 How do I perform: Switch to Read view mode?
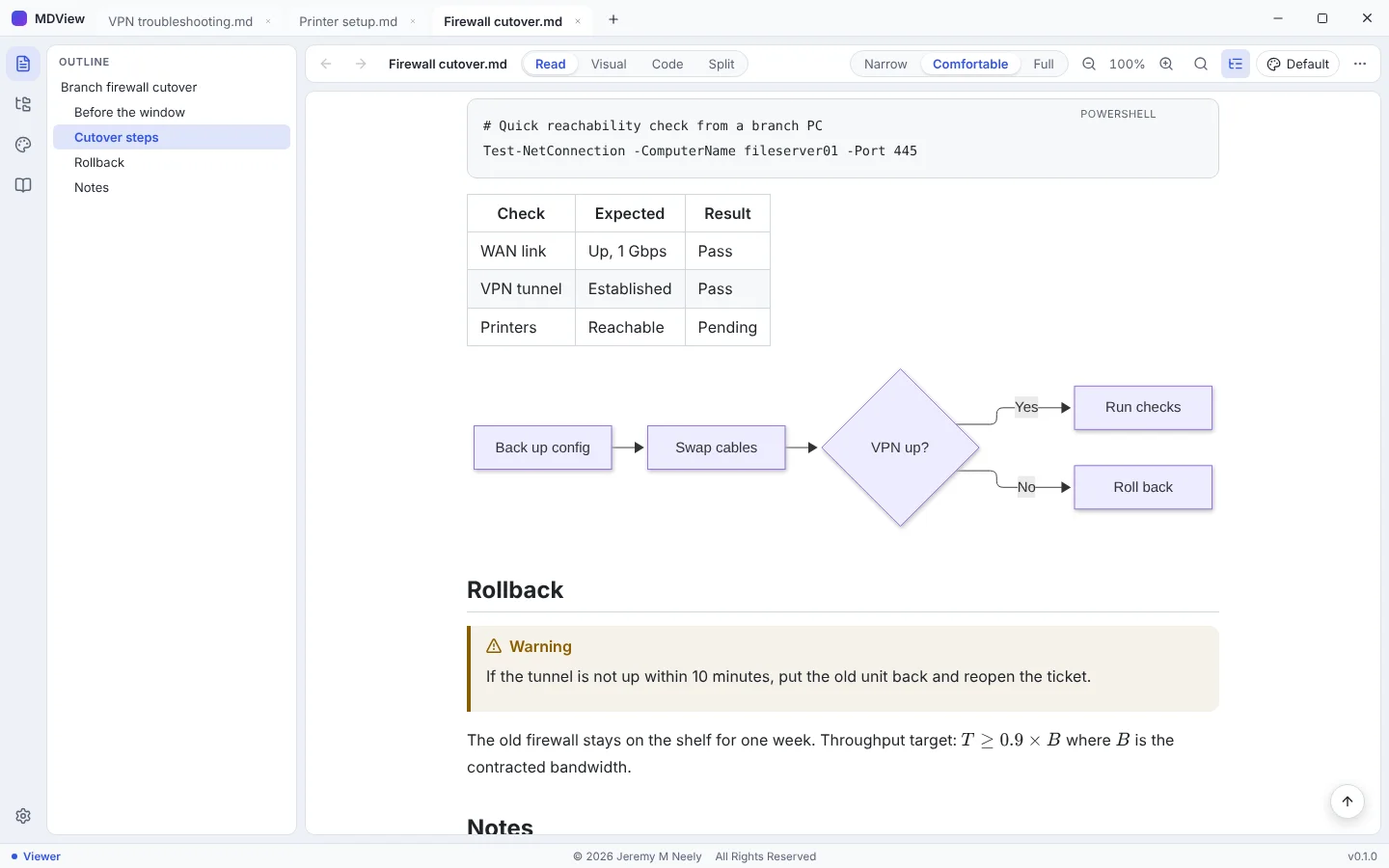[551, 65]
